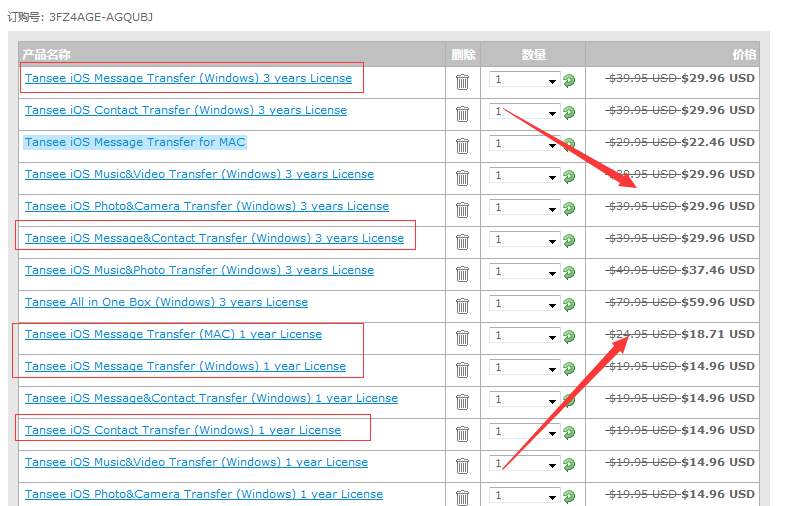Refresh quantity for Music&Photo Transfer 3 years

pyautogui.click(x=569, y=272)
